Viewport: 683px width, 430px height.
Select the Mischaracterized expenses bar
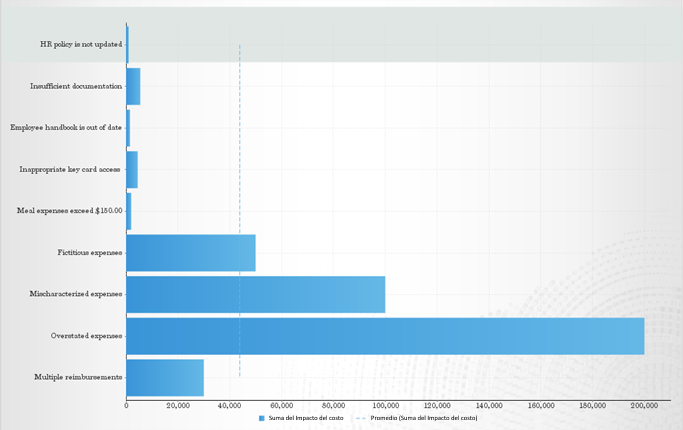tap(255, 294)
